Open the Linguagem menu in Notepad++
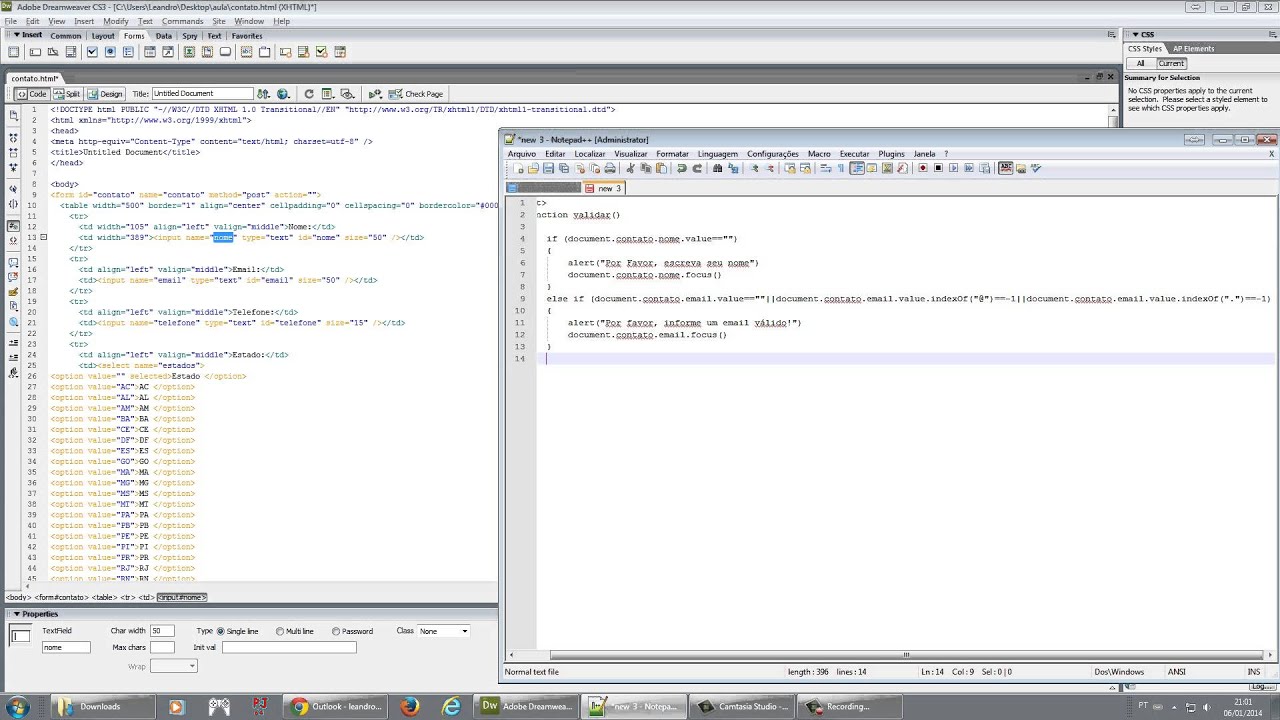The image size is (1280, 720). click(x=718, y=154)
